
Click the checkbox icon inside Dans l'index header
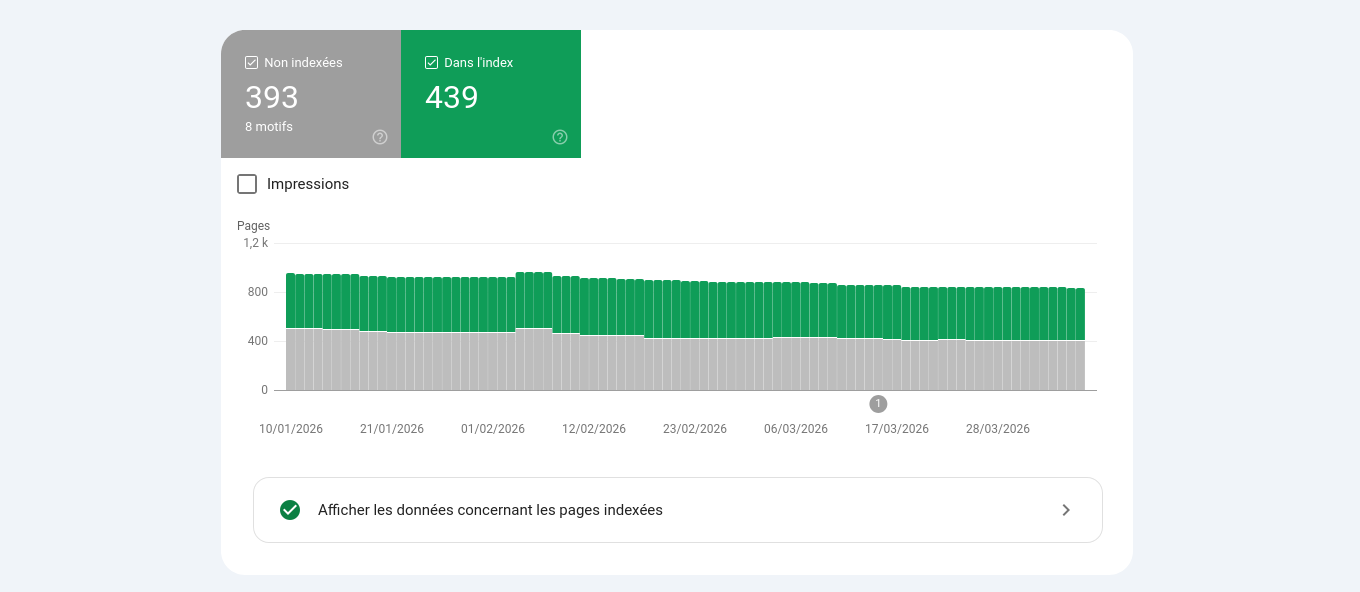(431, 62)
